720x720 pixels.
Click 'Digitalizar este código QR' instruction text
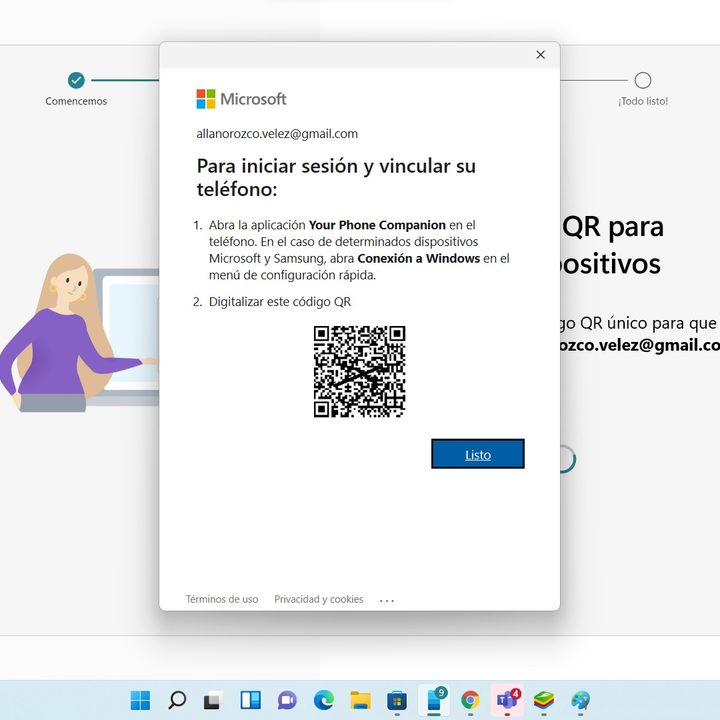(x=280, y=302)
